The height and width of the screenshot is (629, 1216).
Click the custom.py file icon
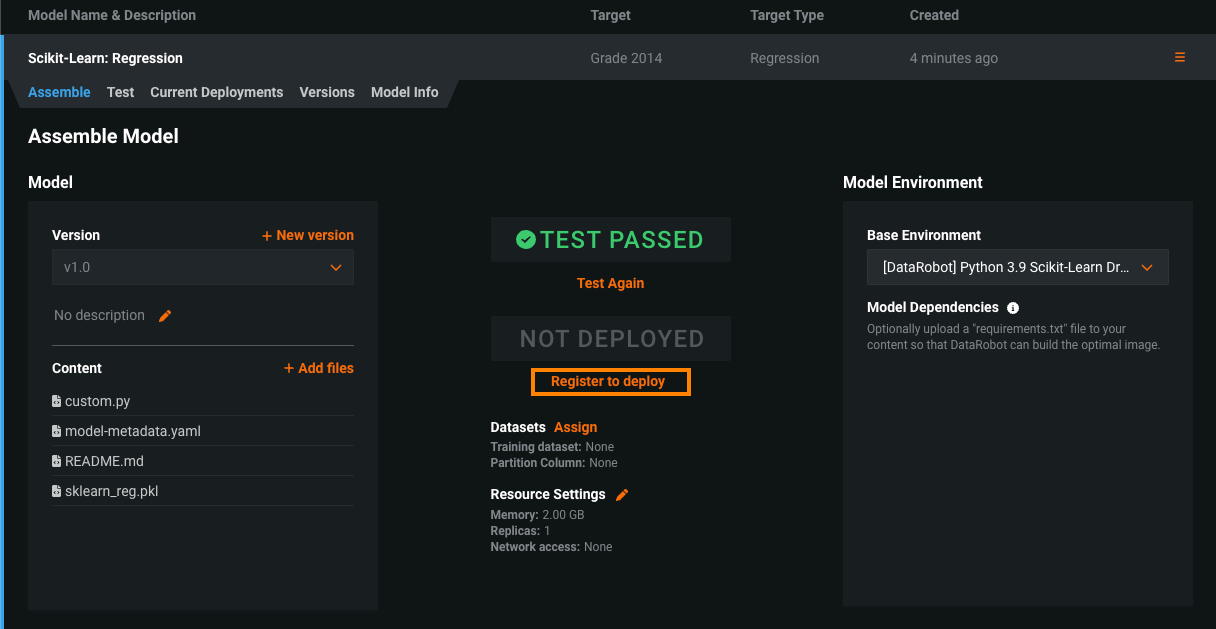pyautogui.click(x=57, y=401)
